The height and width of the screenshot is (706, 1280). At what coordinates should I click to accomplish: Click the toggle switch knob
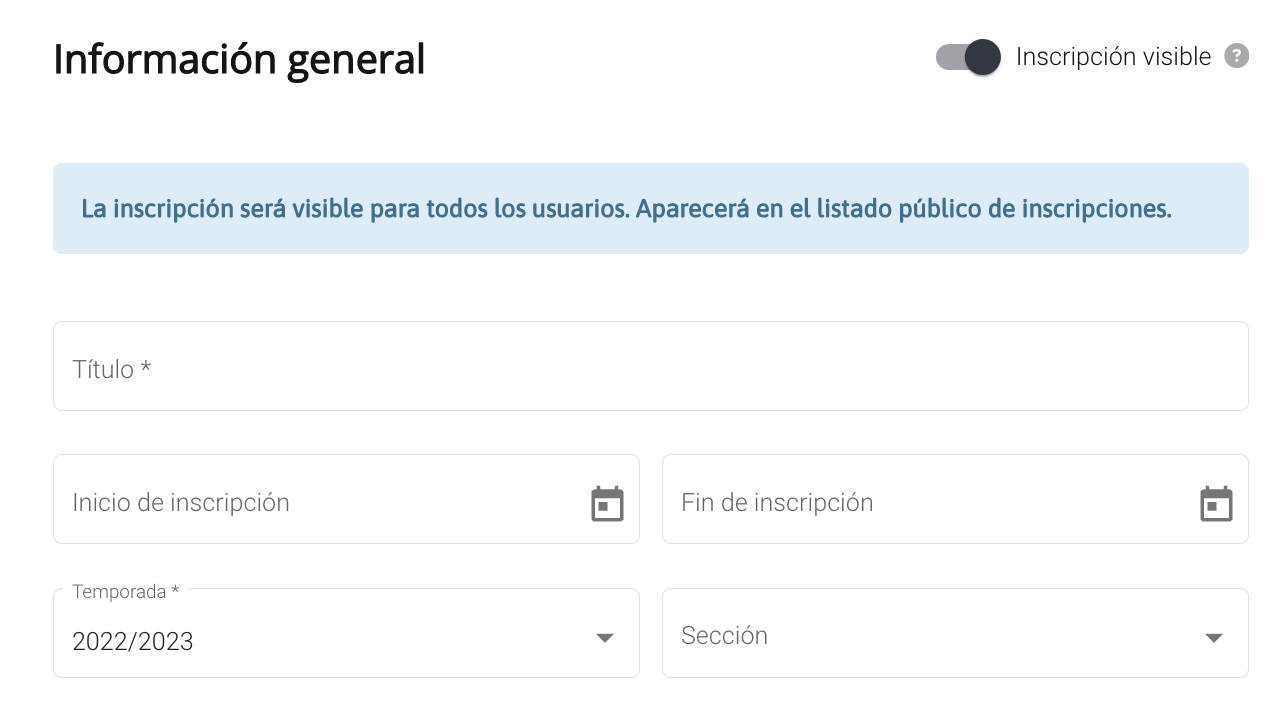click(983, 57)
